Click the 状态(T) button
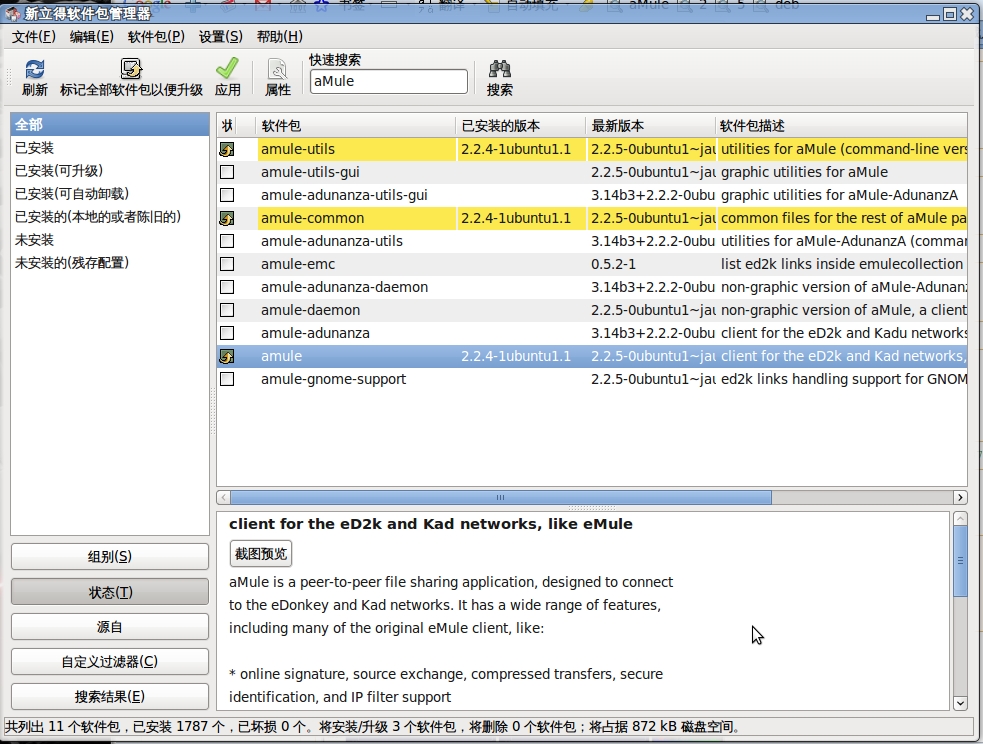 click(110, 592)
